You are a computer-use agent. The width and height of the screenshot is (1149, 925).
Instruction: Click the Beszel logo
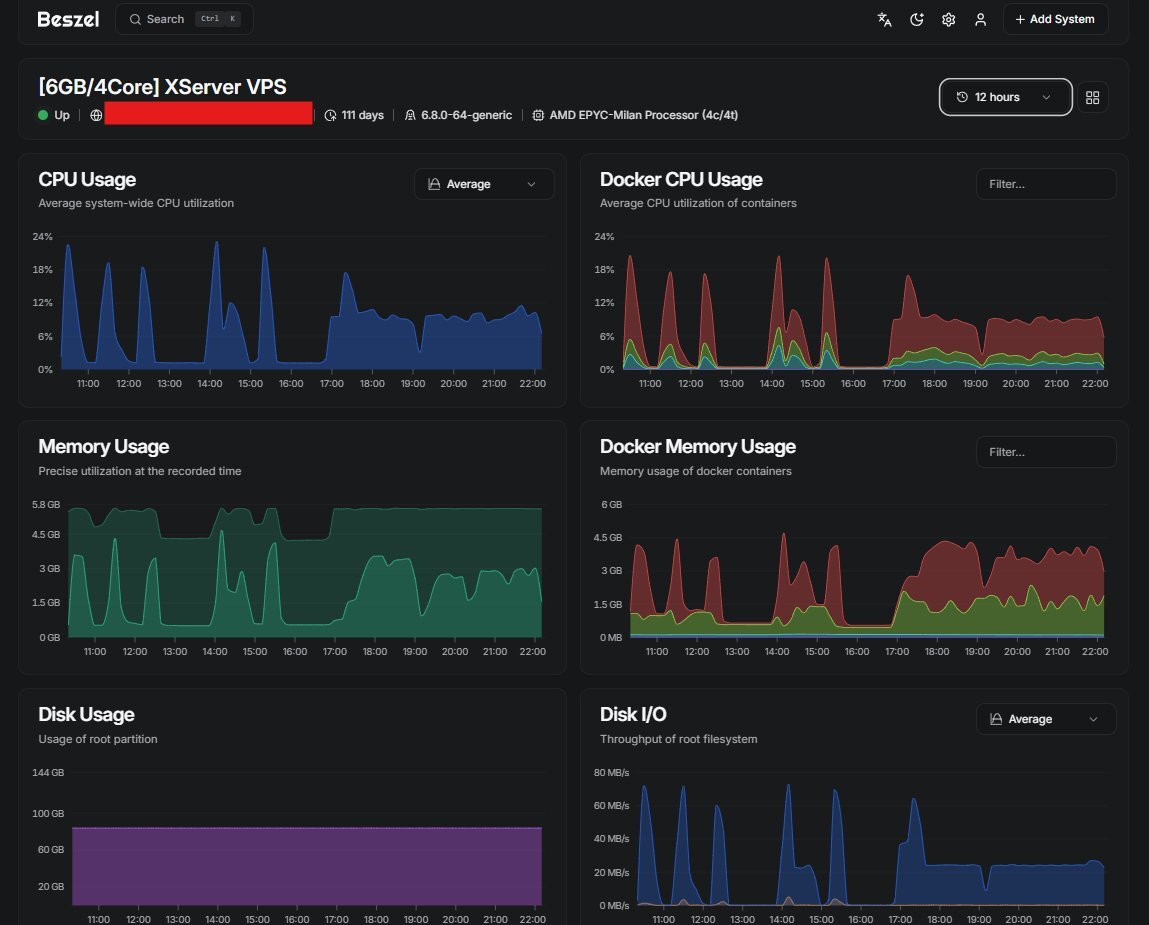pos(68,19)
